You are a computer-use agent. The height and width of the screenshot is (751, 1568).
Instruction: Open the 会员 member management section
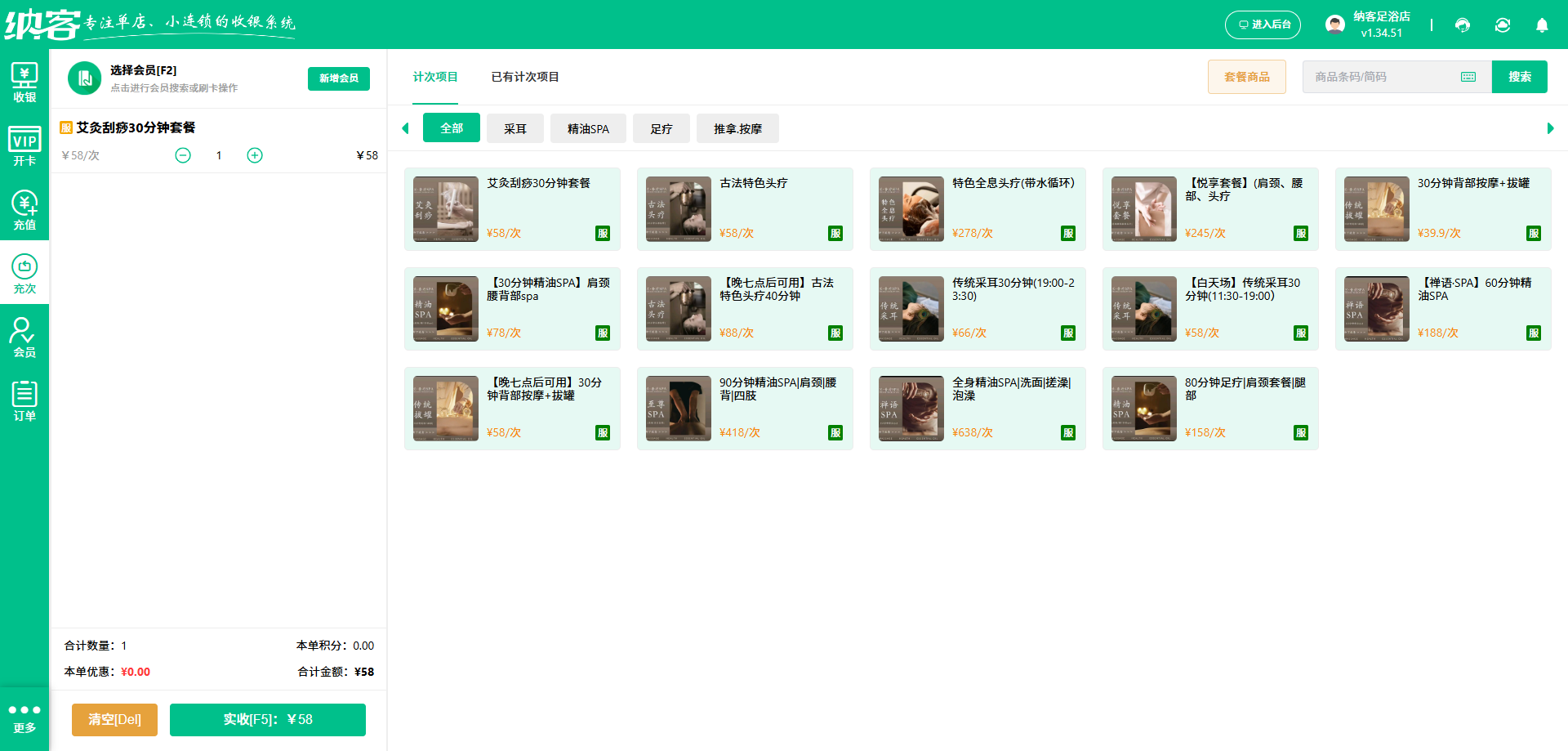pyautogui.click(x=24, y=337)
